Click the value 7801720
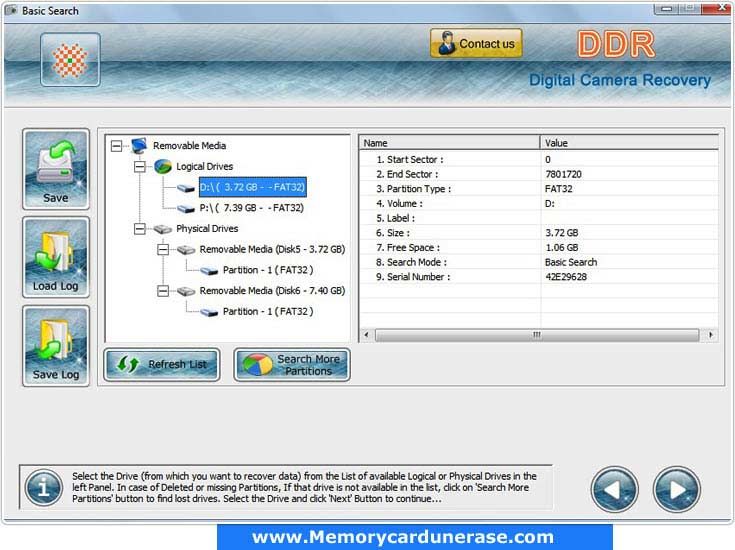This screenshot has height=550, width=735. [x=563, y=174]
